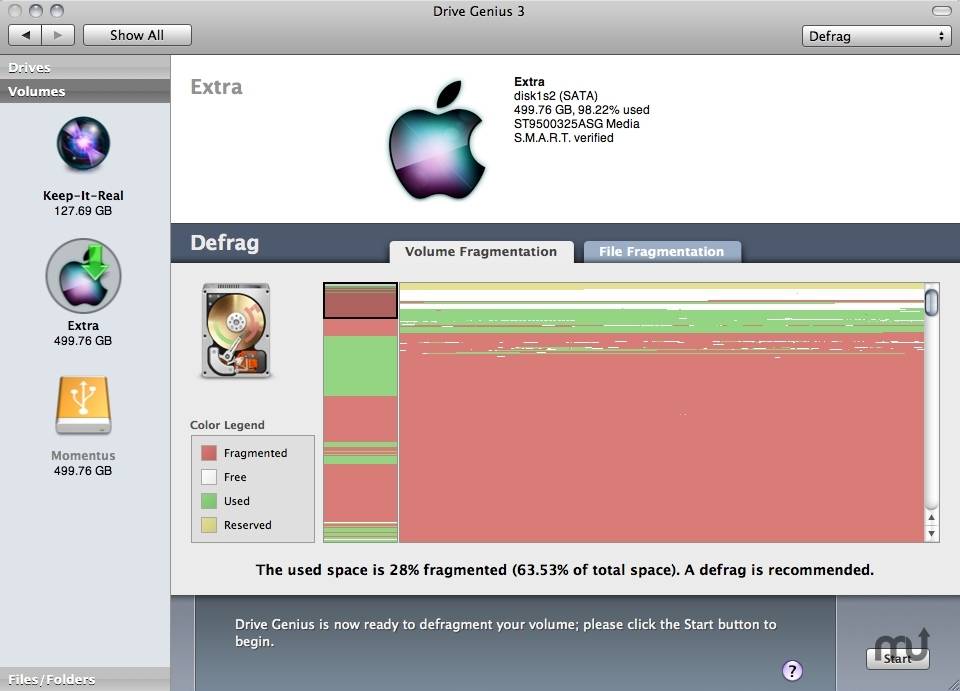This screenshot has height=691, width=960.
Task: Click the 'Fragmented' legend label
Action: point(255,453)
